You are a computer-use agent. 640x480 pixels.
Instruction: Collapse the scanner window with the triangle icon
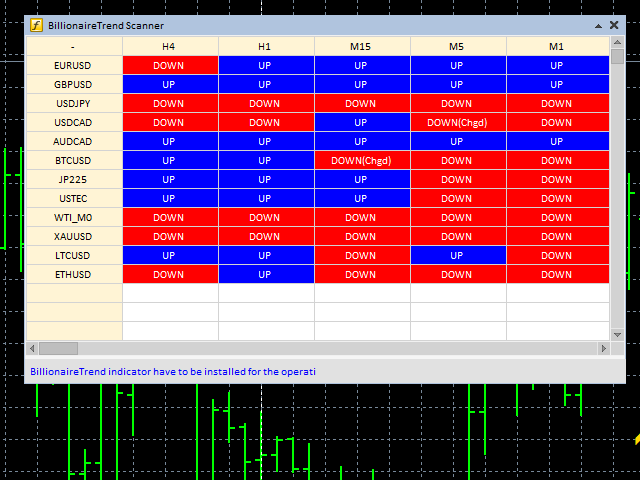click(598, 26)
